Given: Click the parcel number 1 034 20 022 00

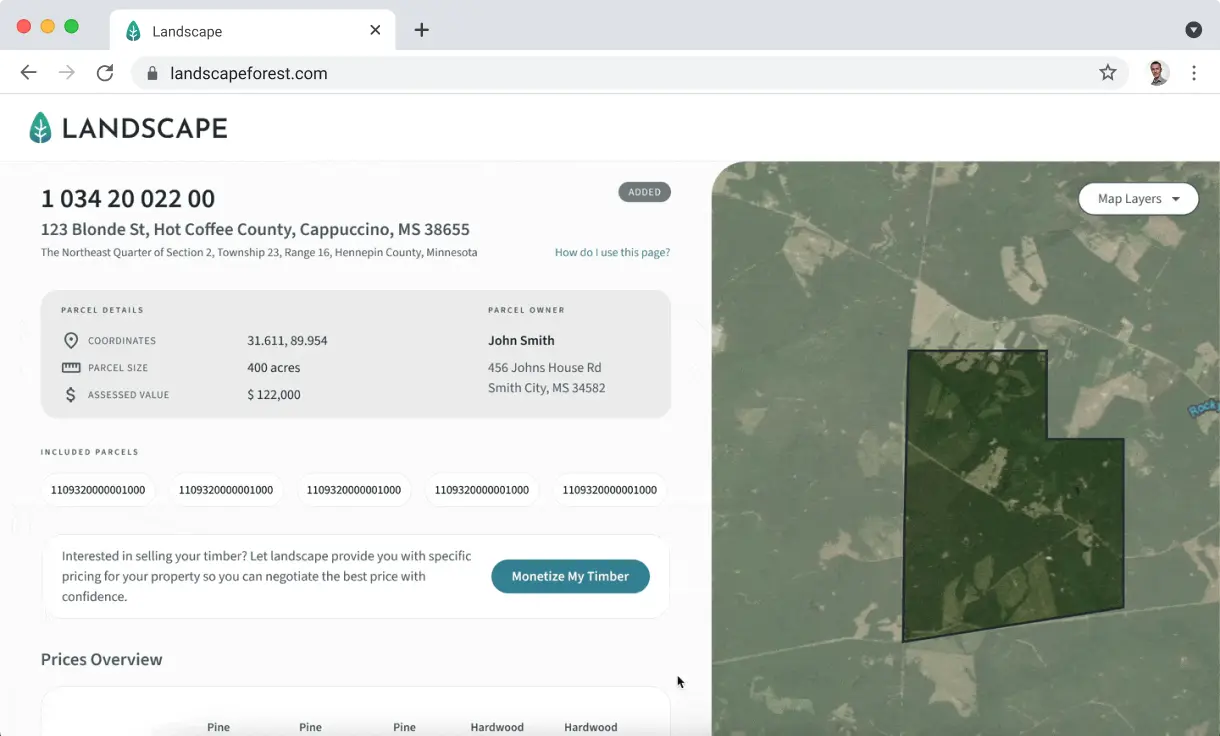Looking at the screenshot, I should (x=128, y=198).
